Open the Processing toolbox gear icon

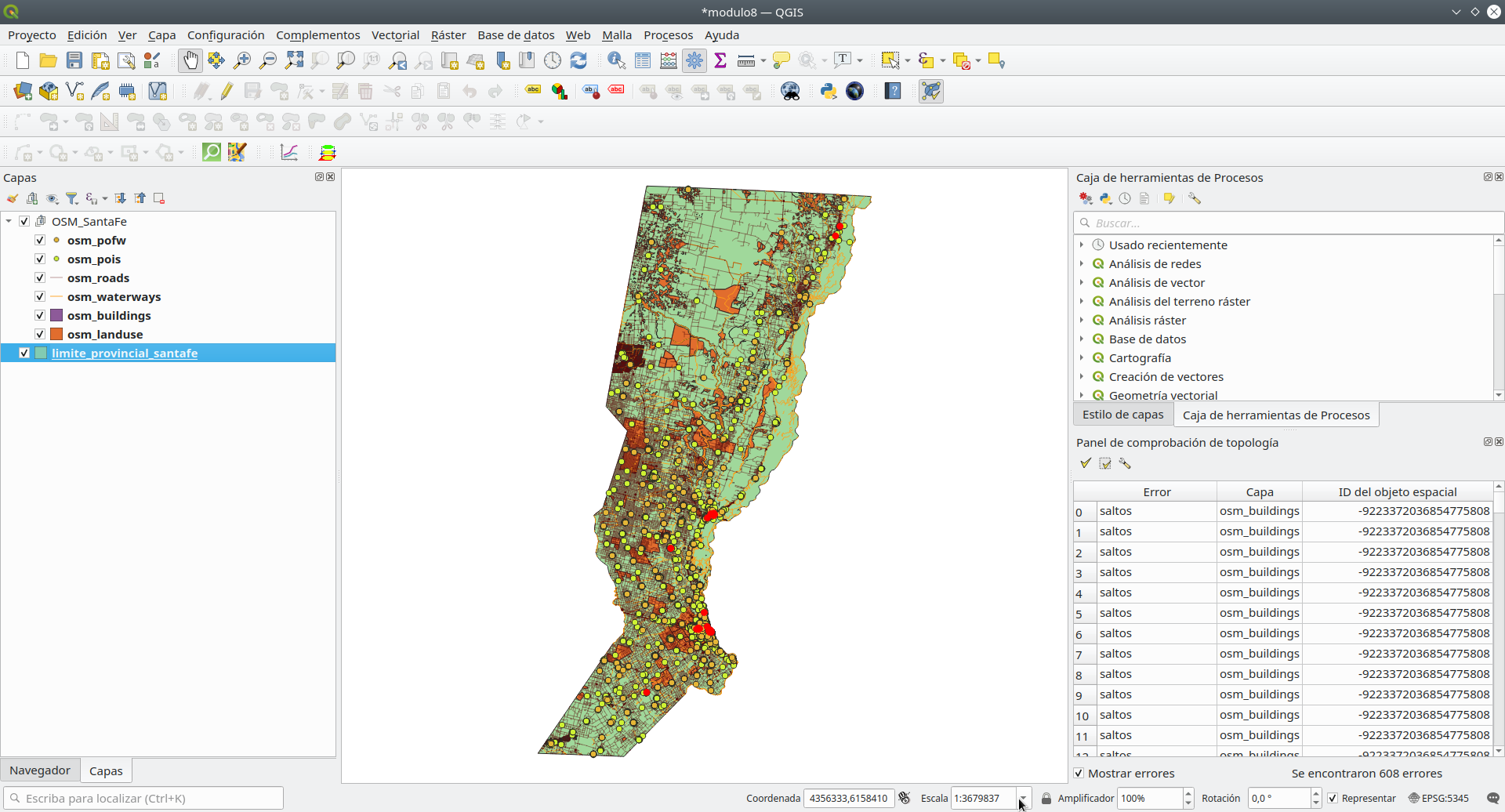pos(694,60)
